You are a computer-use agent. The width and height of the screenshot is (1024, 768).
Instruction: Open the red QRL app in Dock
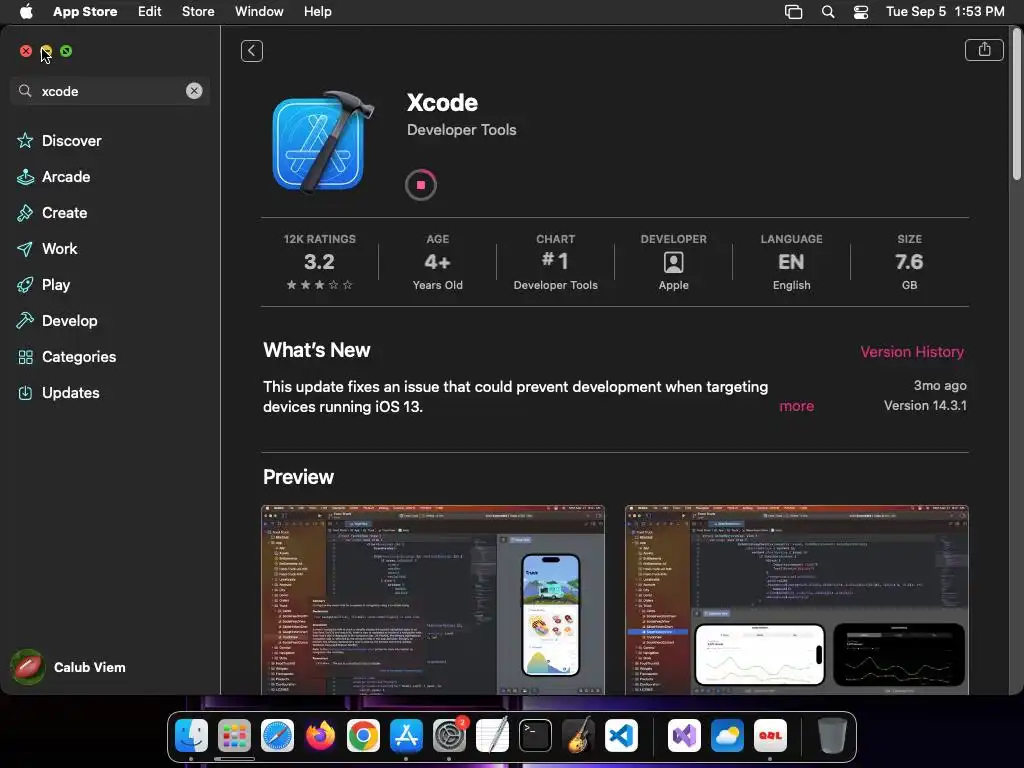[771, 736]
